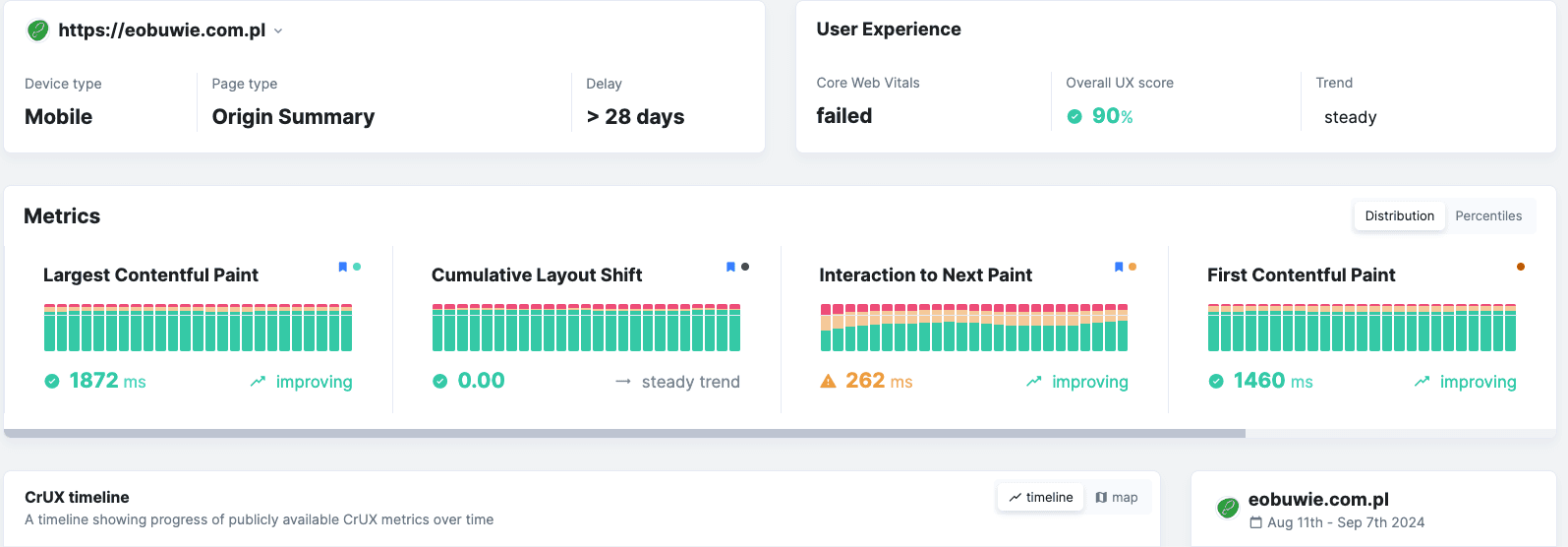This screenshot has height=547, width=1568.
Task: Click the bookmark icon on Interaction to Next Paint
Action: coord(1119,267)
